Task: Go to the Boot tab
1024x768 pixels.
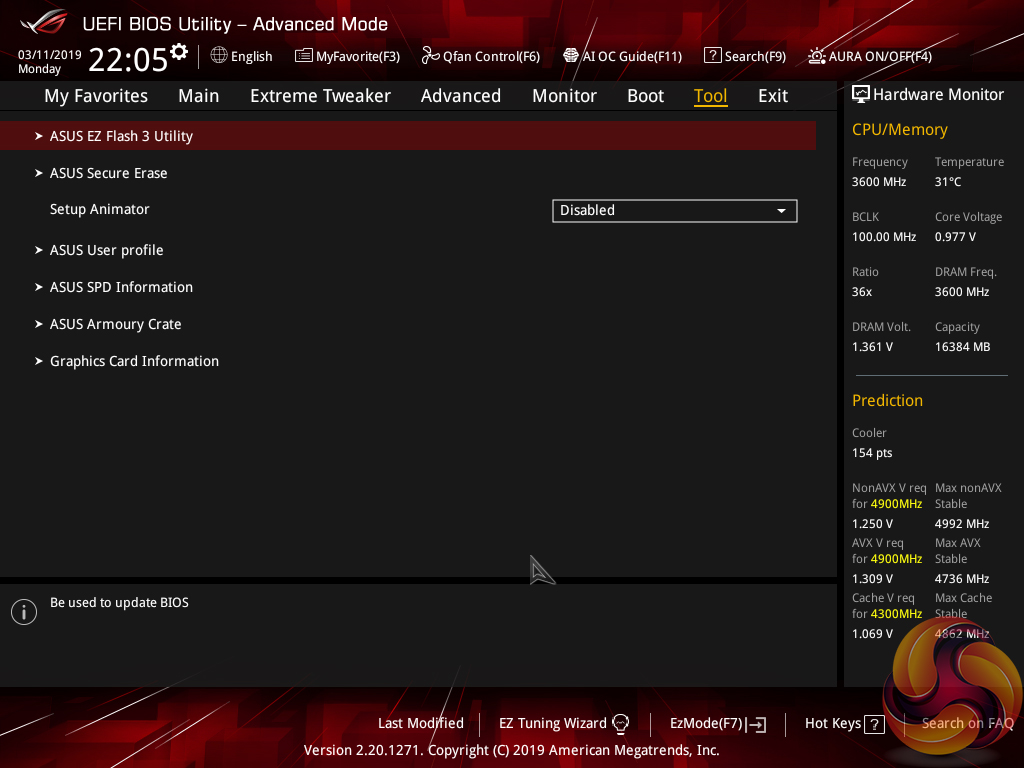Action: click(x=645, y=95)
